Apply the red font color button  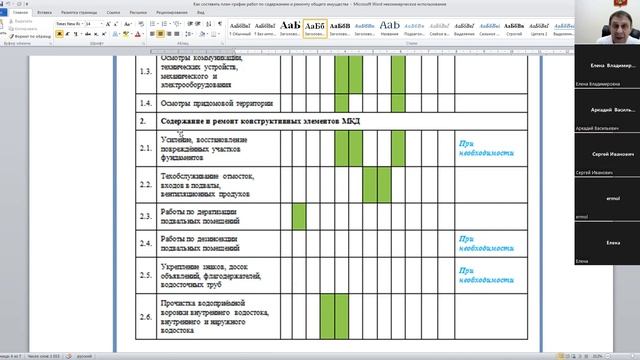tap(138, 34)
